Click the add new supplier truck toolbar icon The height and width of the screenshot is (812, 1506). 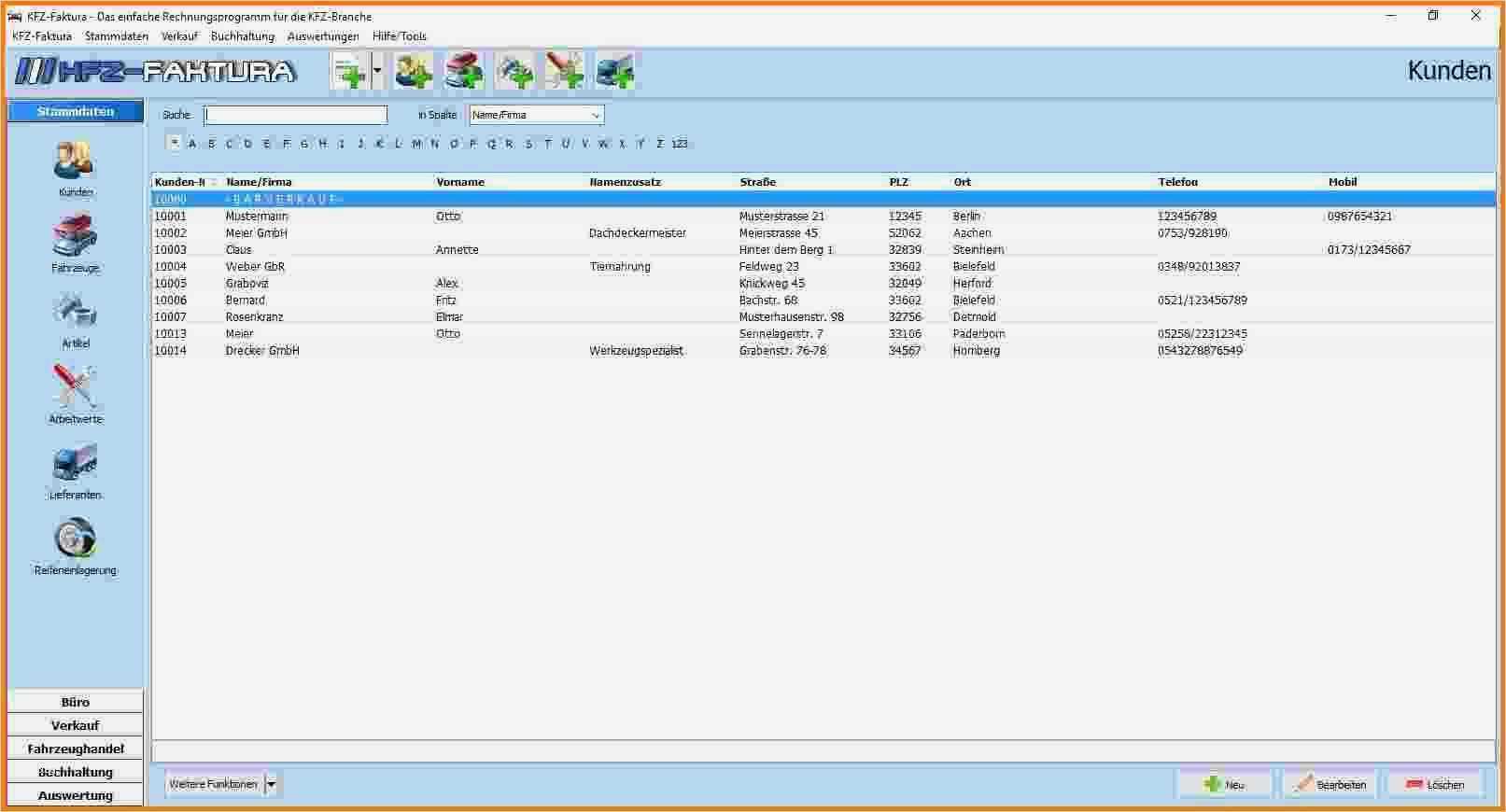[x=614, y=72]
